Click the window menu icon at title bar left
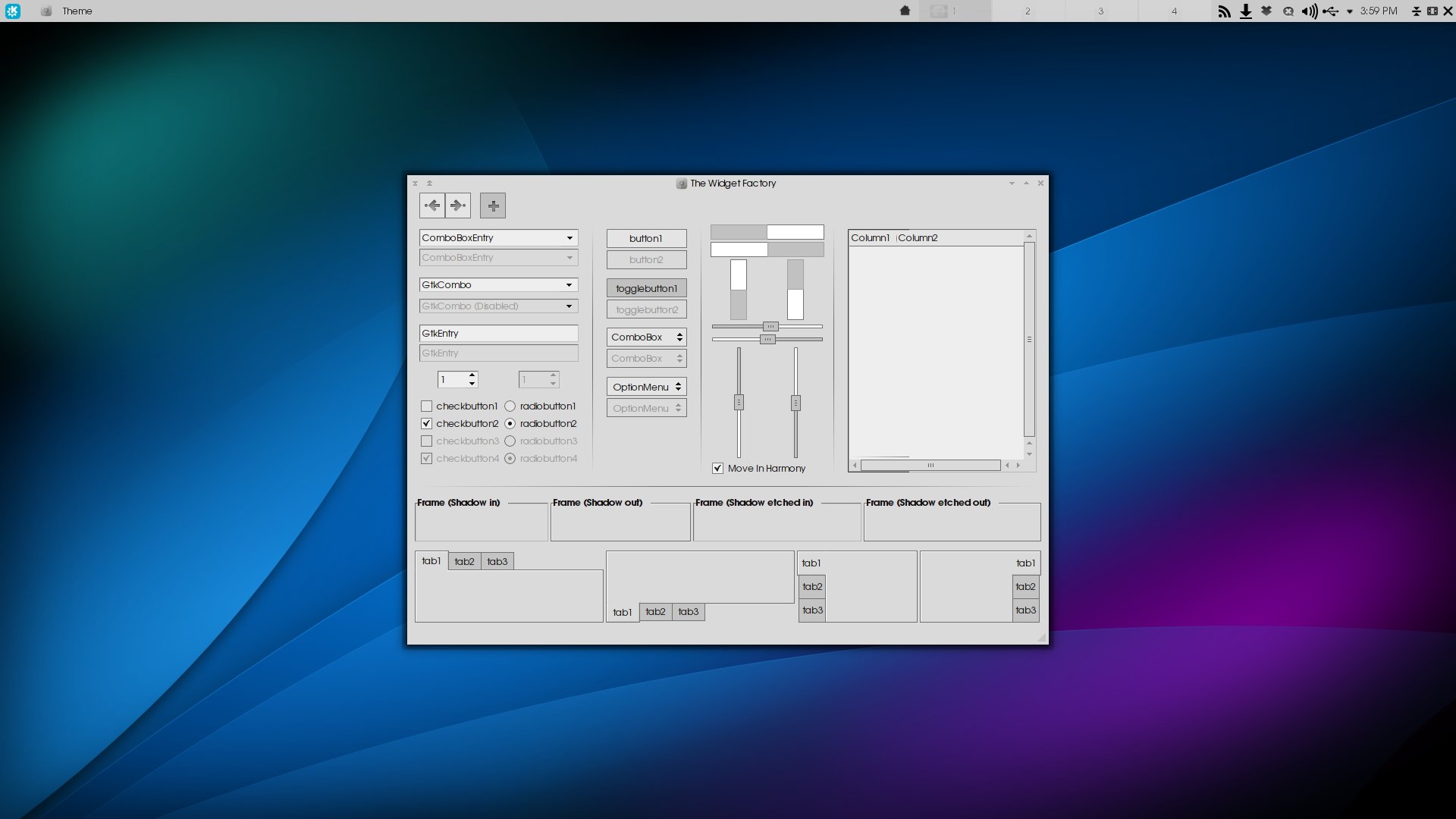This screenshot has height=819, width=1456. pos(415,183)
